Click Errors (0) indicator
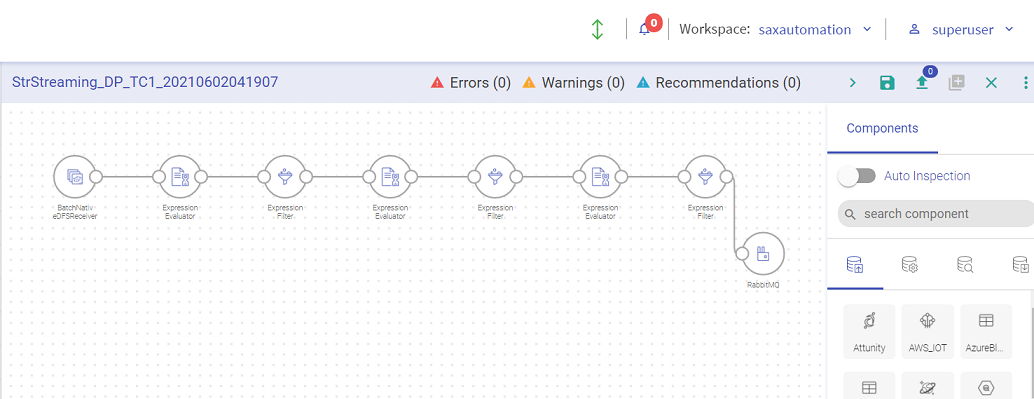This screenshot has width=1034, height=399. tap(471, 82)
